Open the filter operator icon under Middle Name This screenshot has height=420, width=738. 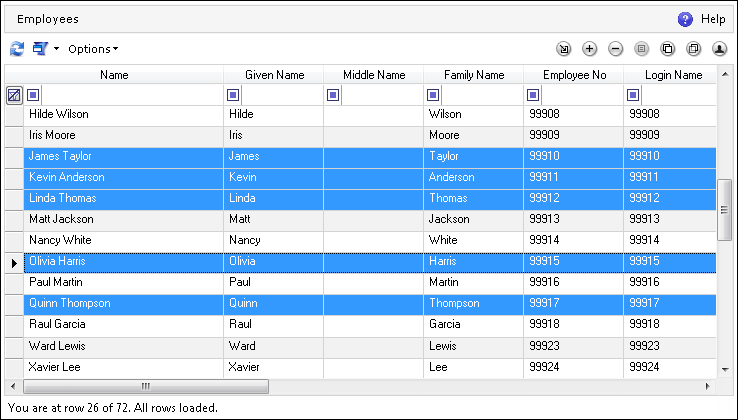coord(333,95)
